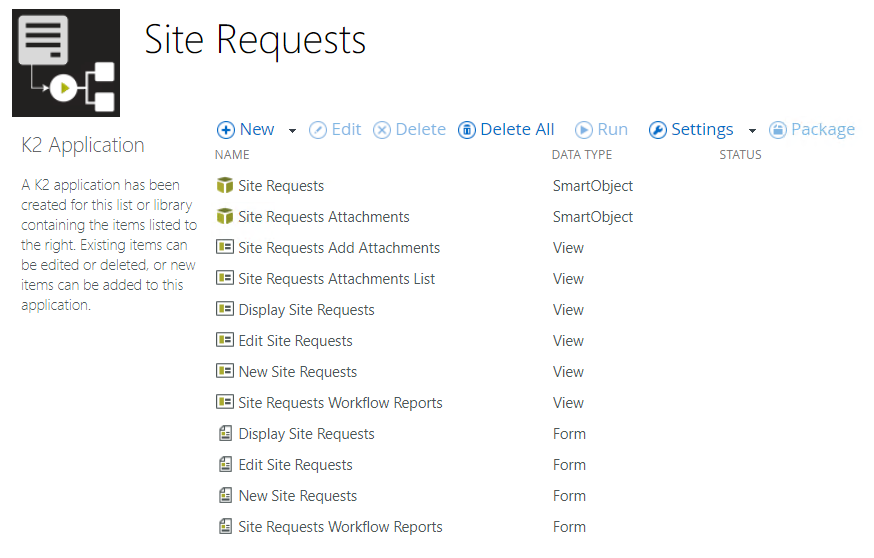This screenshot has width=874, height=558.
Task: Open the New dropdown arrow
Action: [x=292, y=131]
